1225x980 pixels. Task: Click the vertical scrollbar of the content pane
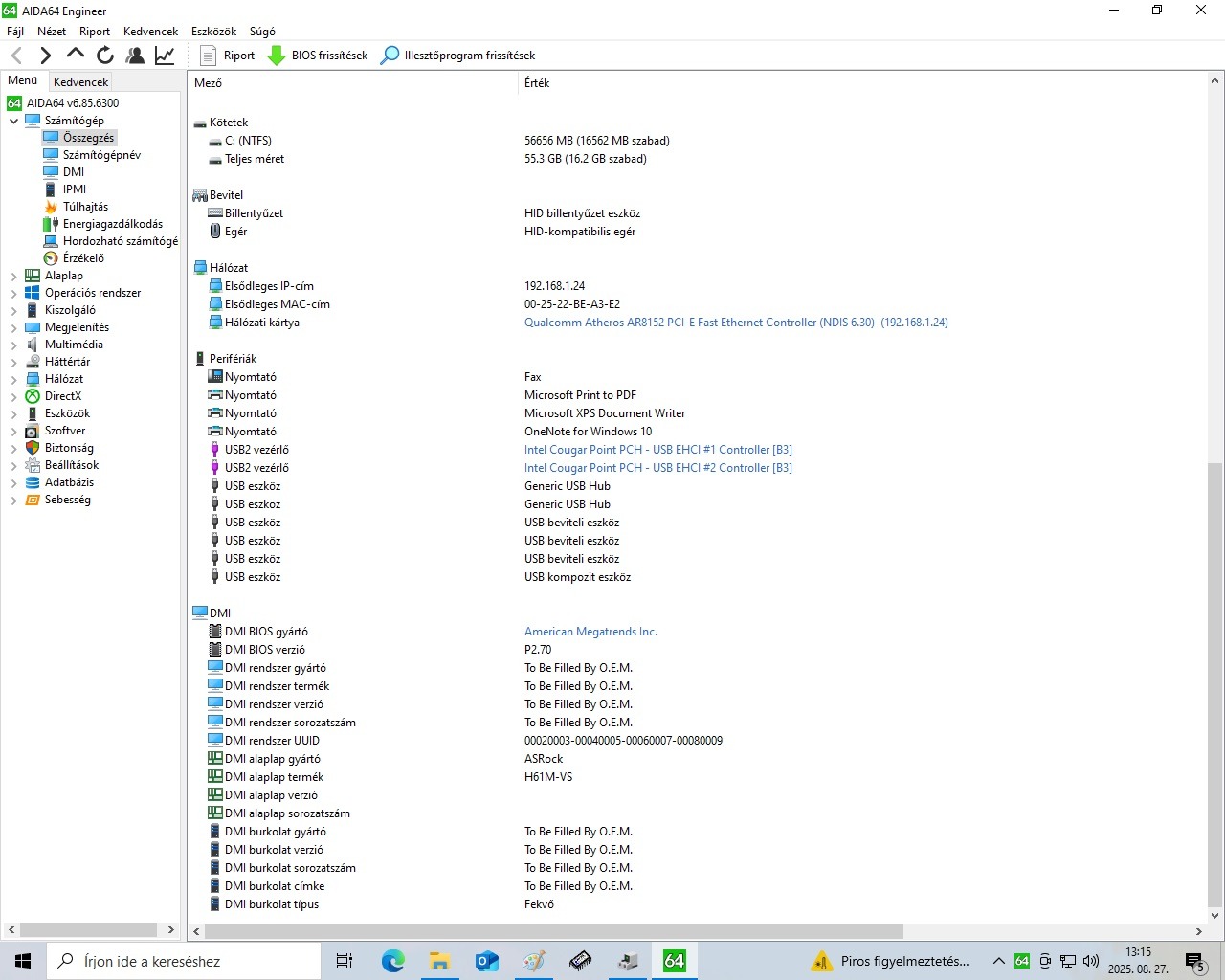(1214, 684)
